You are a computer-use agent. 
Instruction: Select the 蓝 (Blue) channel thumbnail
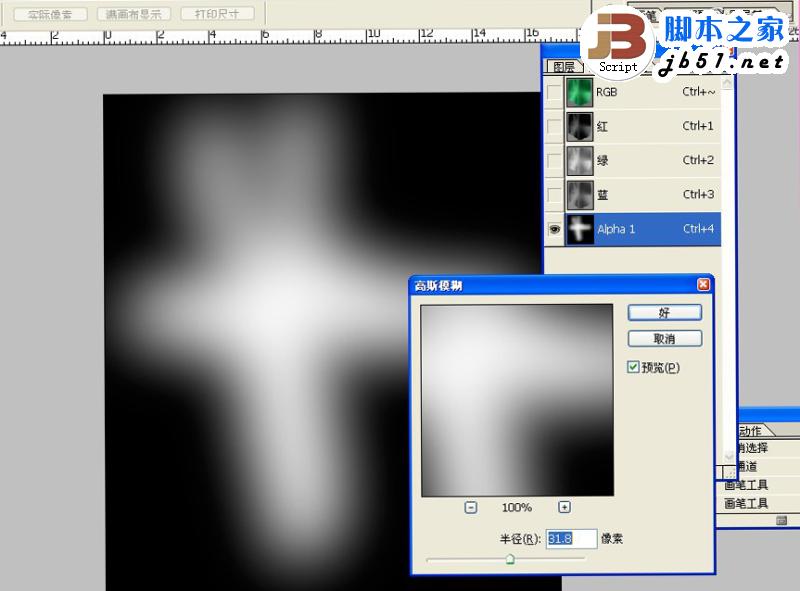pyautogui.click(x=578, y=194)
